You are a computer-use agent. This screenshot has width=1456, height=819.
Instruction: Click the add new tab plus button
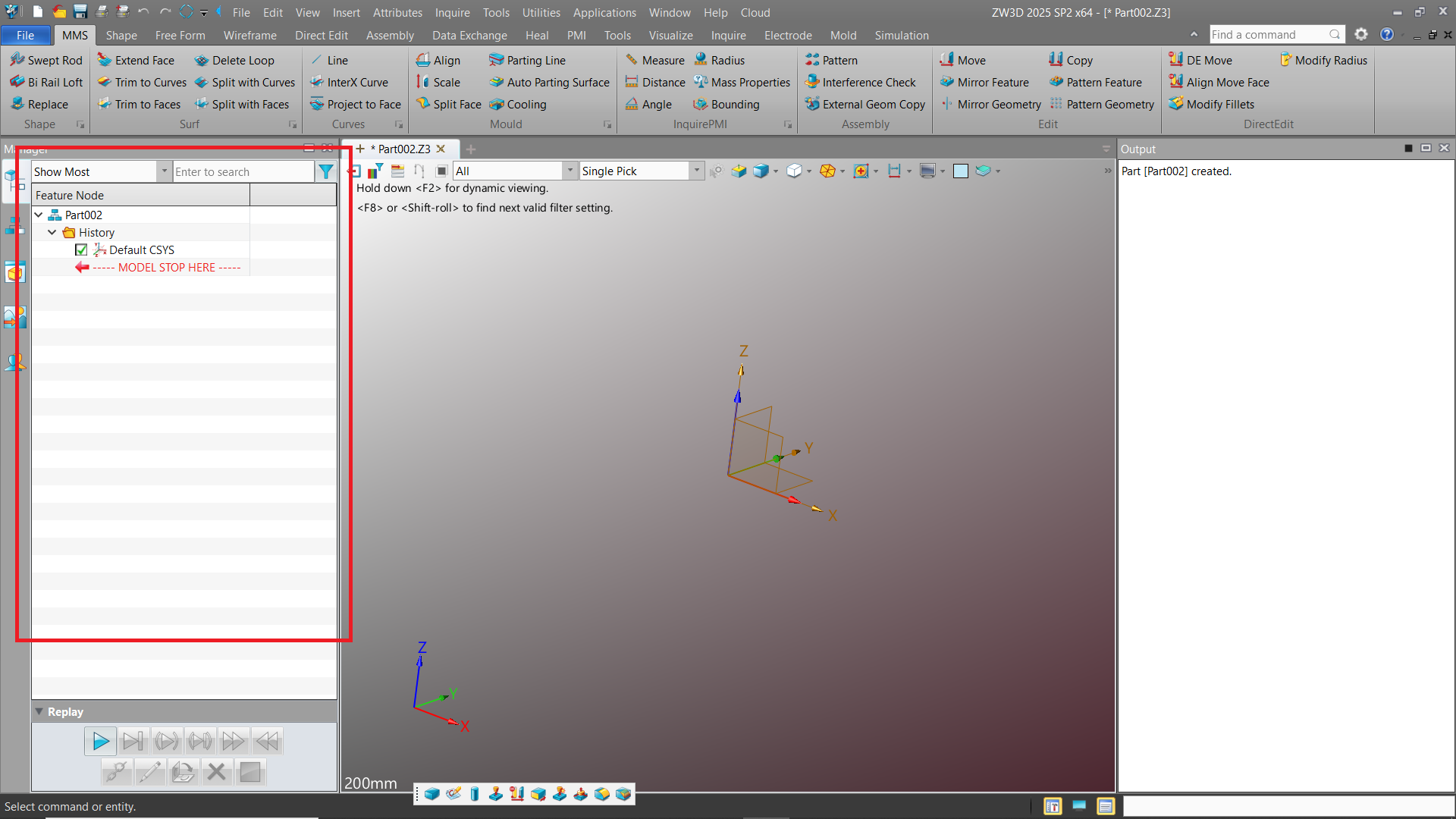point(471,149)
